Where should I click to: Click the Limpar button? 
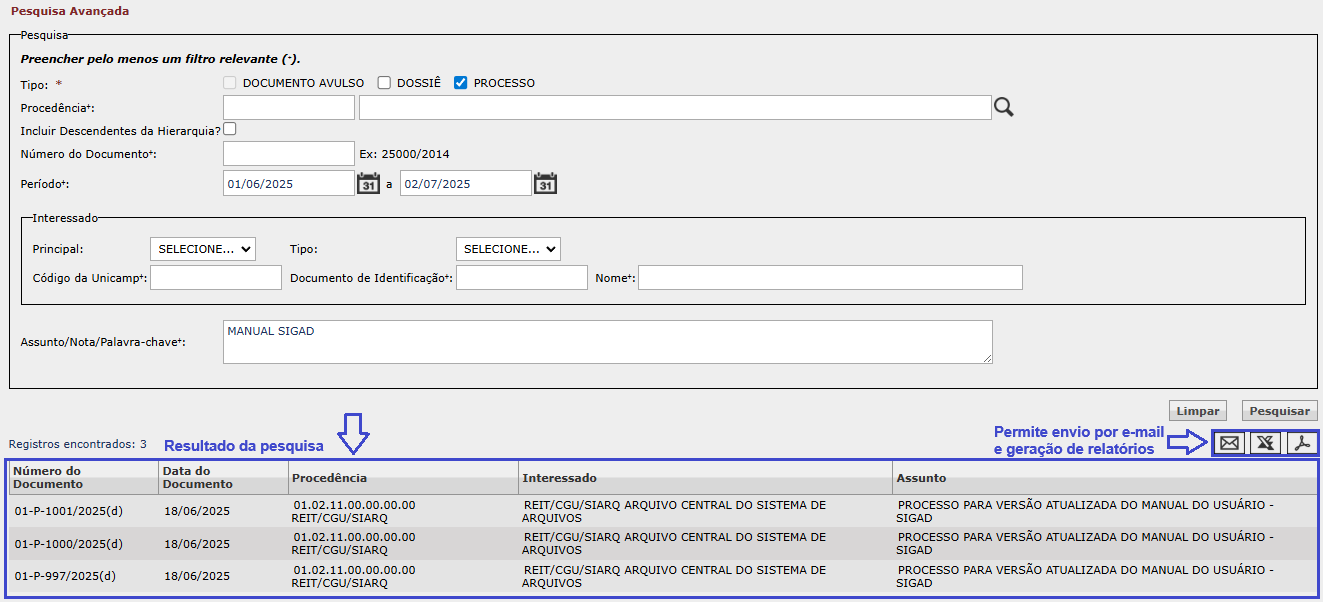pos(1197,411)
